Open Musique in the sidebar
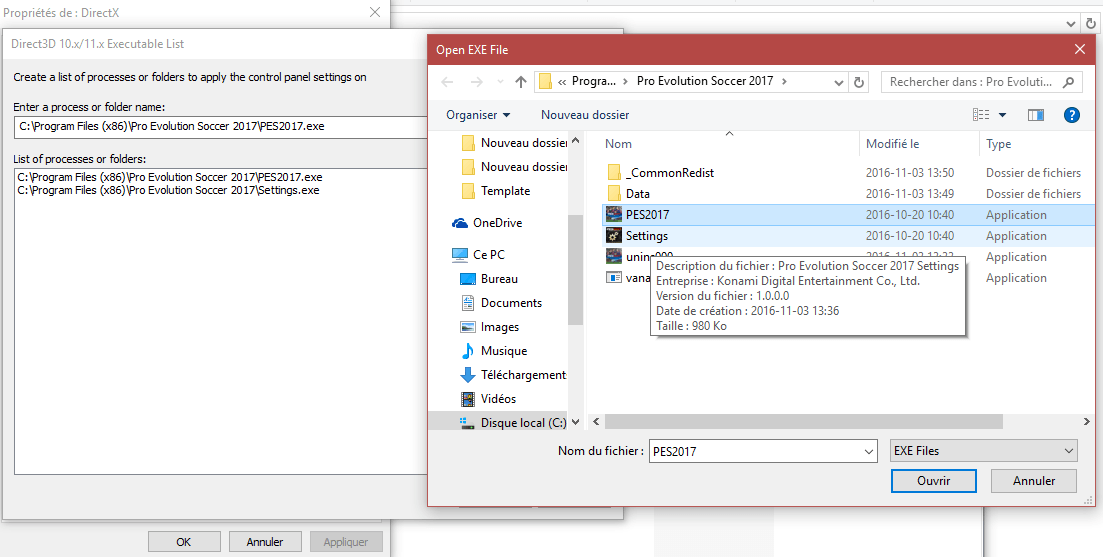The height and width of the screenshot is (557, 1103). [494, 351]
